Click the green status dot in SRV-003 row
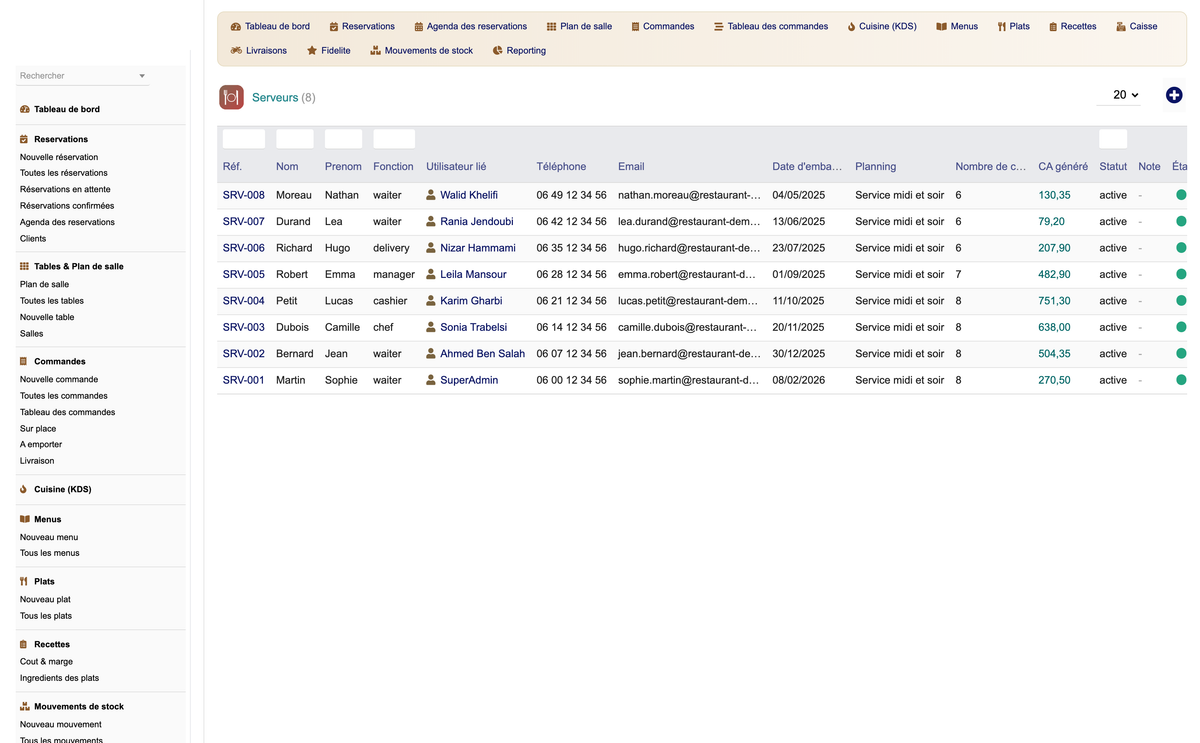The width and height of the screenshot is (1200, 743). tap(1181, 327)
